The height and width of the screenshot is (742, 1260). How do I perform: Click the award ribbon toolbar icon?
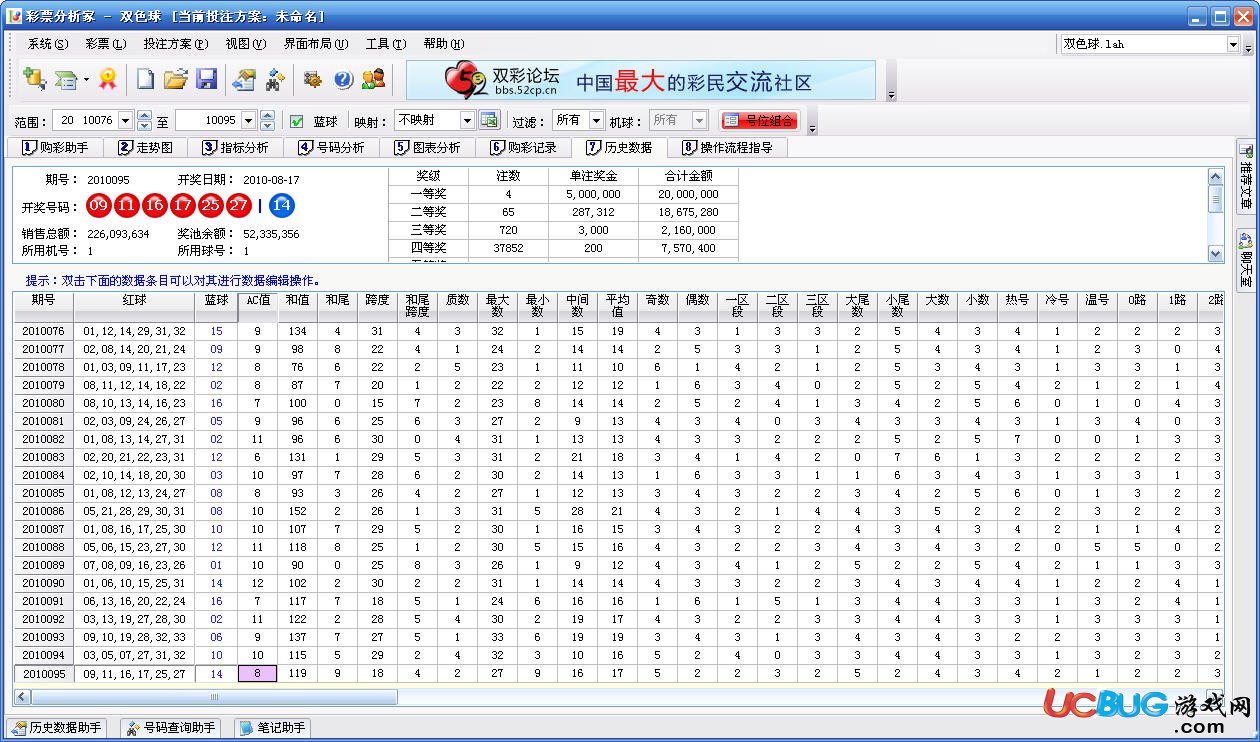pyautogui.click(x=108, y=80)
